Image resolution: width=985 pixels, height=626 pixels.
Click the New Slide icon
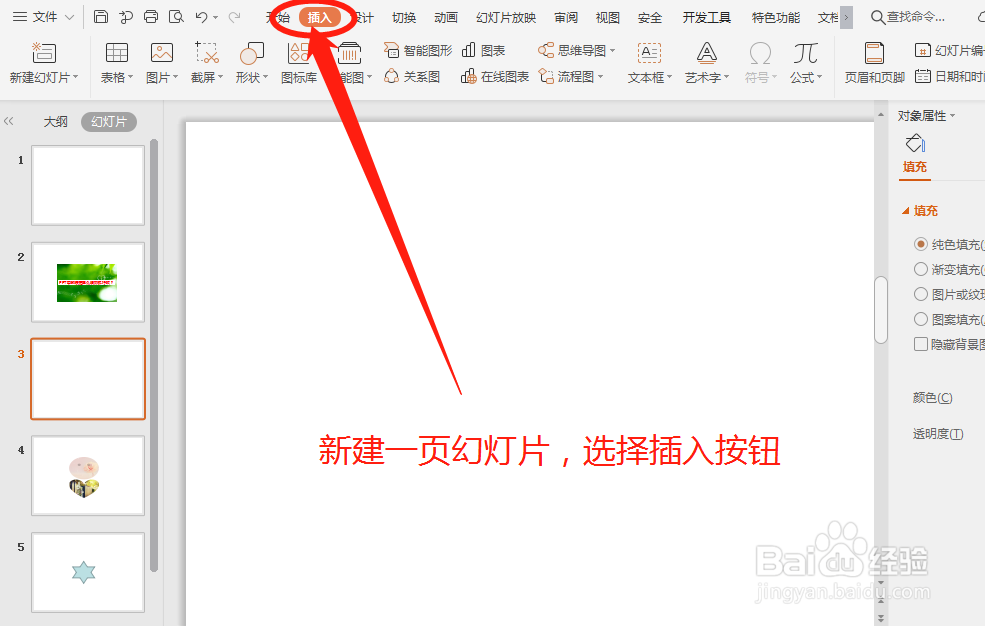coord(44,53)
